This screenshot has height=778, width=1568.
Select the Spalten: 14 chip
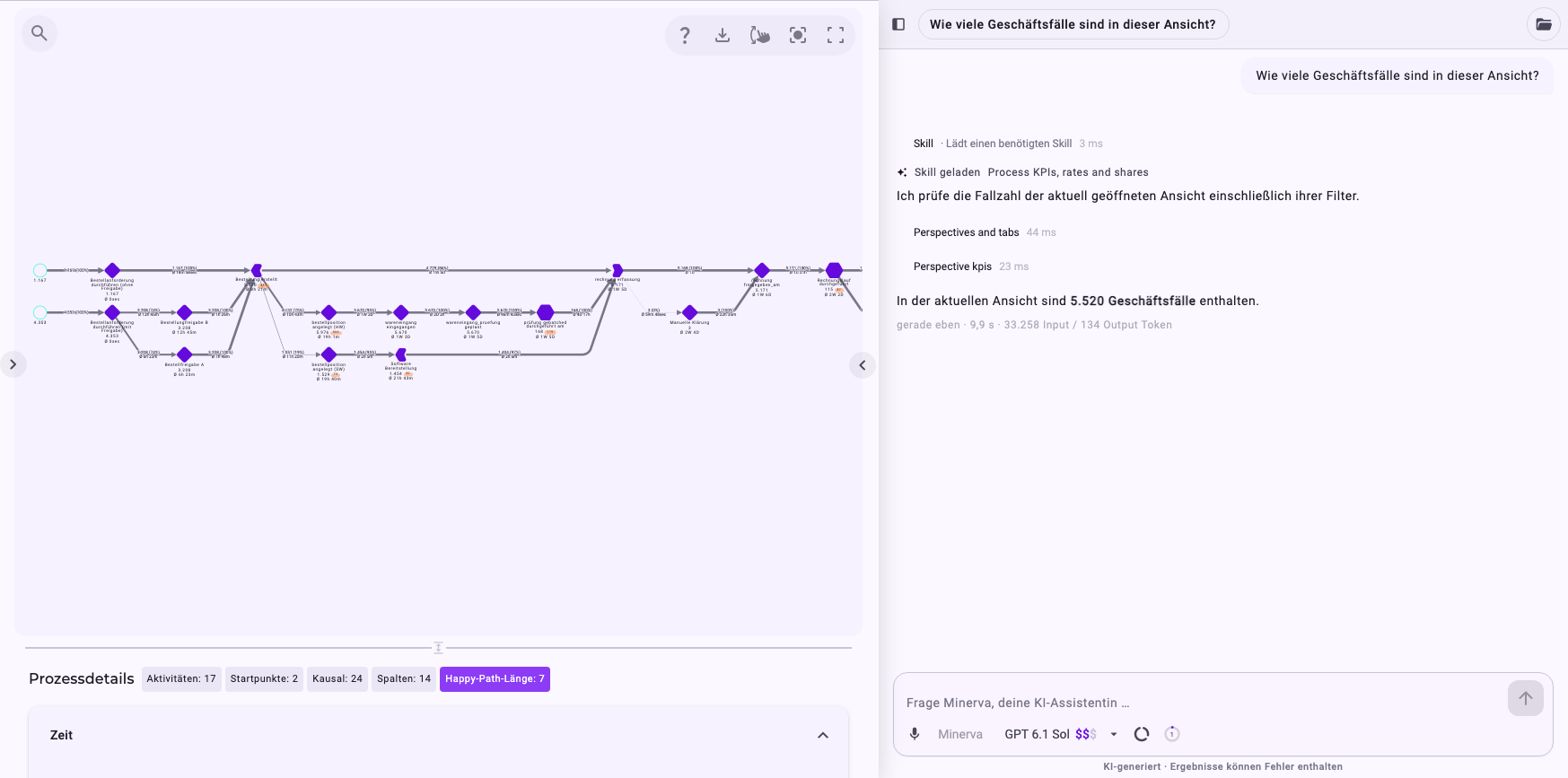coord(404,679)
